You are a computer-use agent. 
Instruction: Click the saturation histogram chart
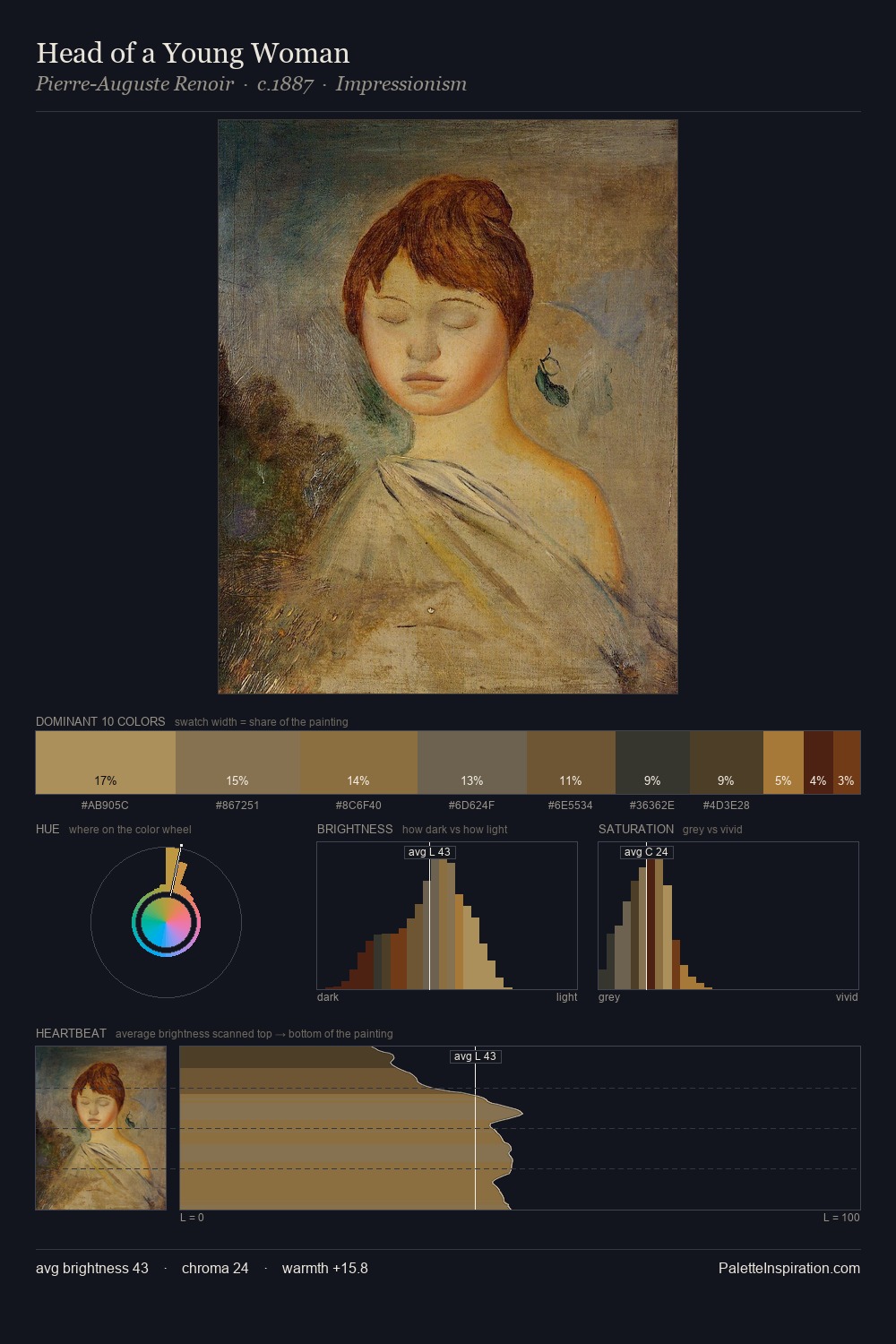tap(728, 916)
